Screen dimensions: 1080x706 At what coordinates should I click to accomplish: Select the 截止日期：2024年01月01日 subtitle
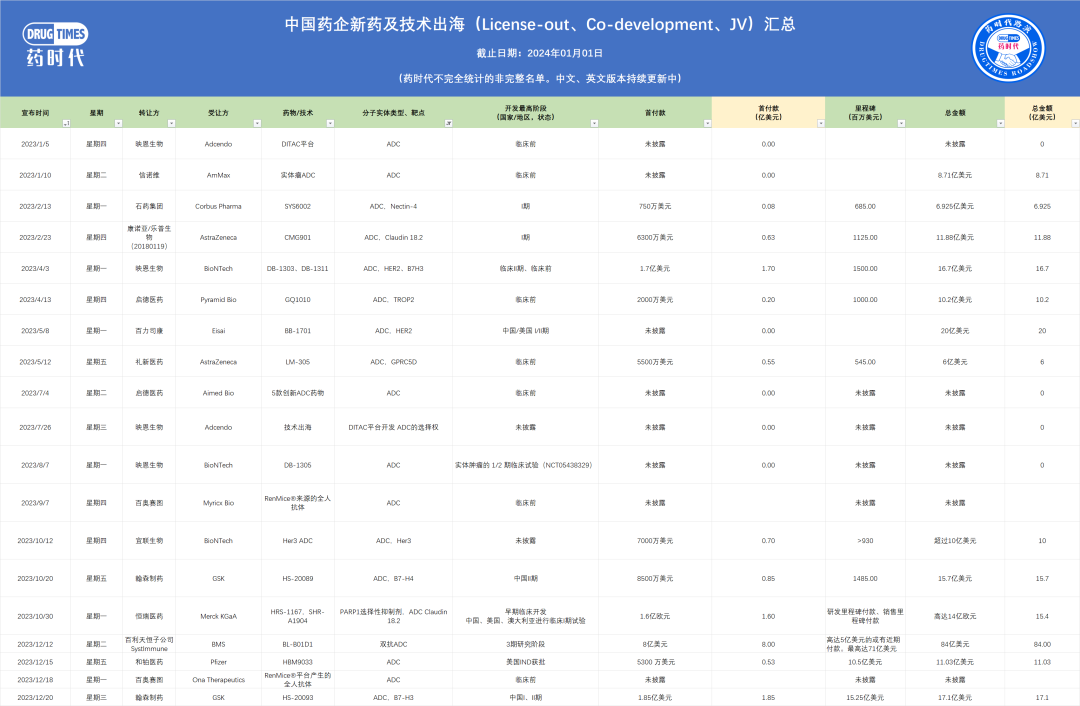pyautogui.click(x=539, y=53)
